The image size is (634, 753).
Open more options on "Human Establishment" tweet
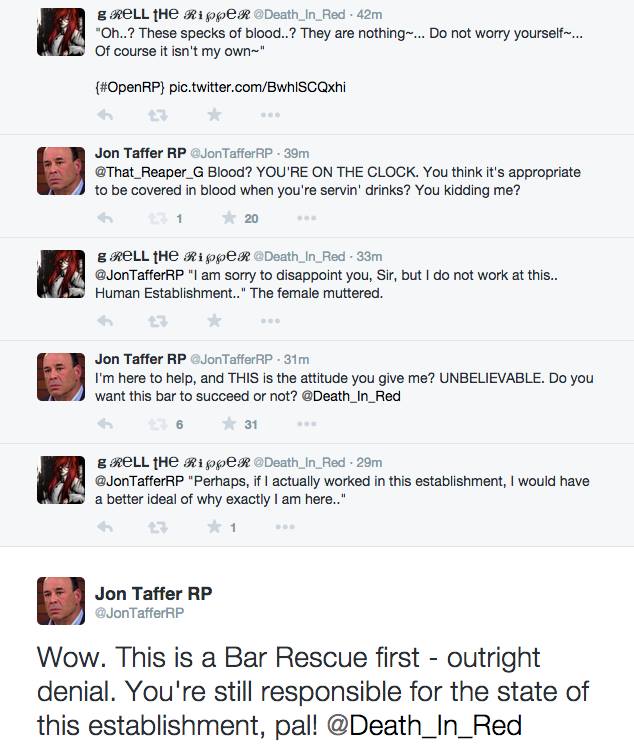pyautogui.click(x=270, y=321)
